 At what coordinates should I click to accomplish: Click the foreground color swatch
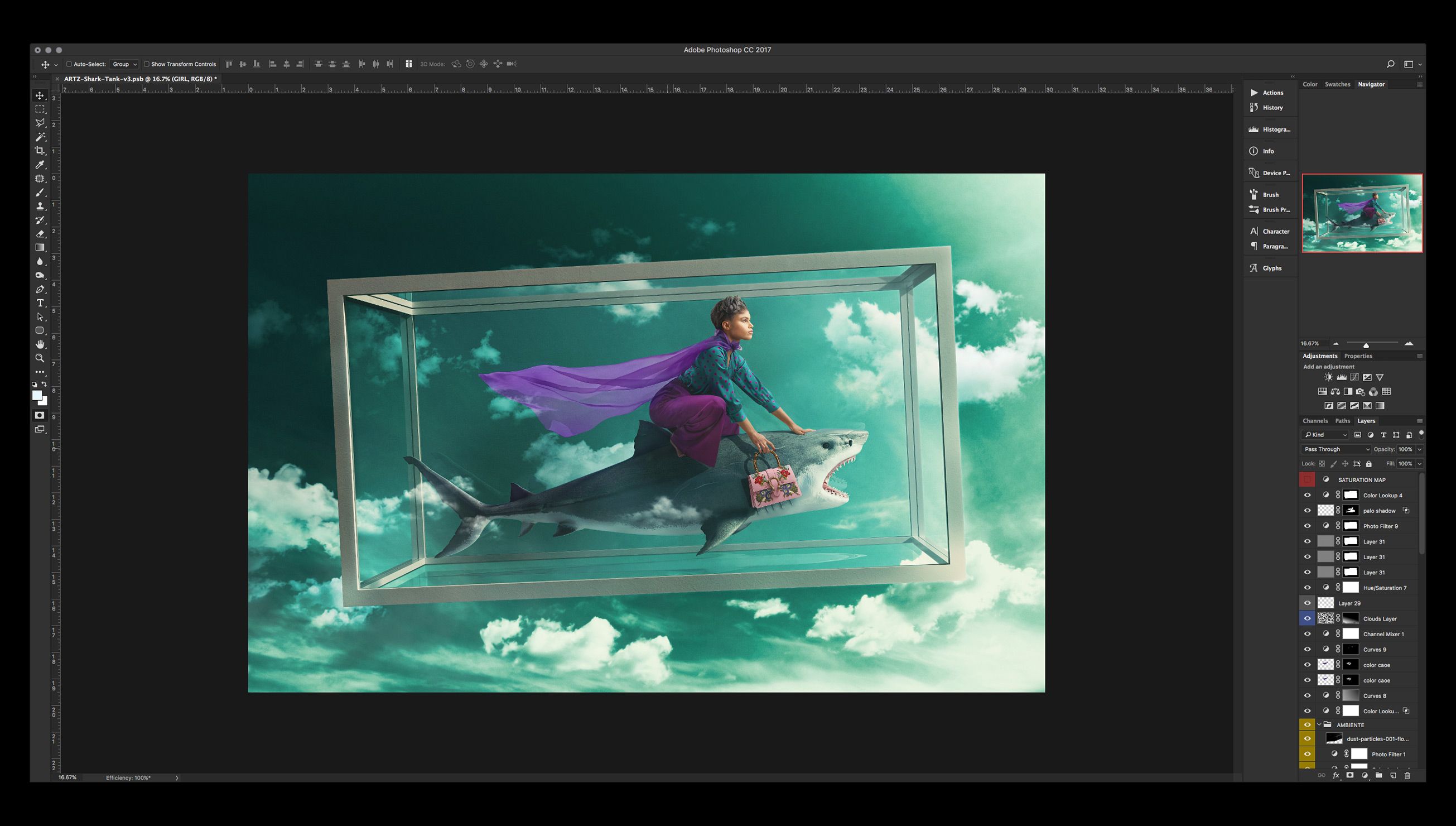coord(37,395)
